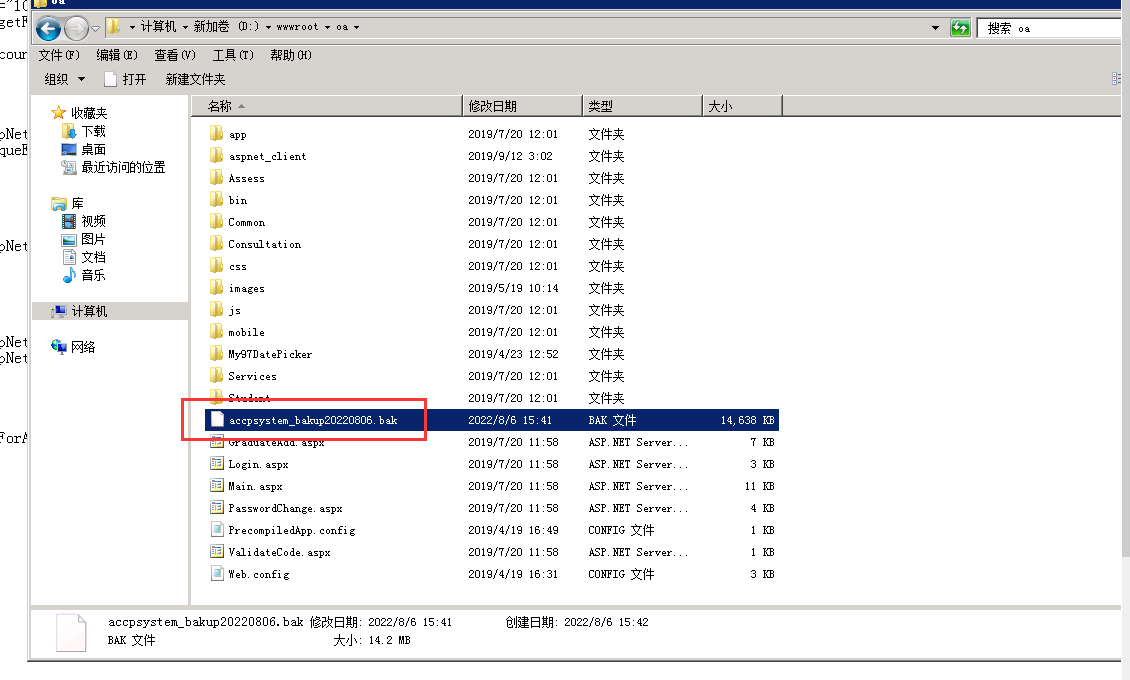The image size is (1130, 680).
Task: Select the Web.config file icon
Action: click(217, 574)
